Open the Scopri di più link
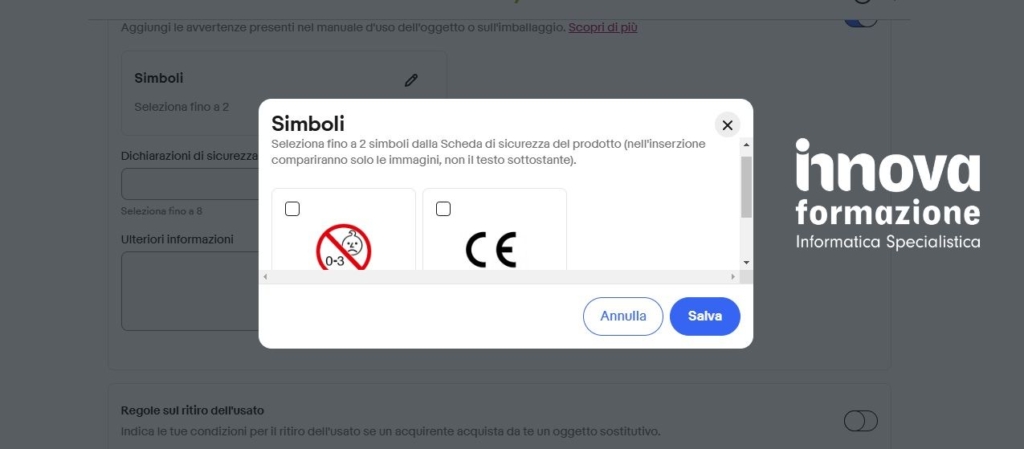The width and height of the screenshot is (1024, 449). tap(603, 27)
